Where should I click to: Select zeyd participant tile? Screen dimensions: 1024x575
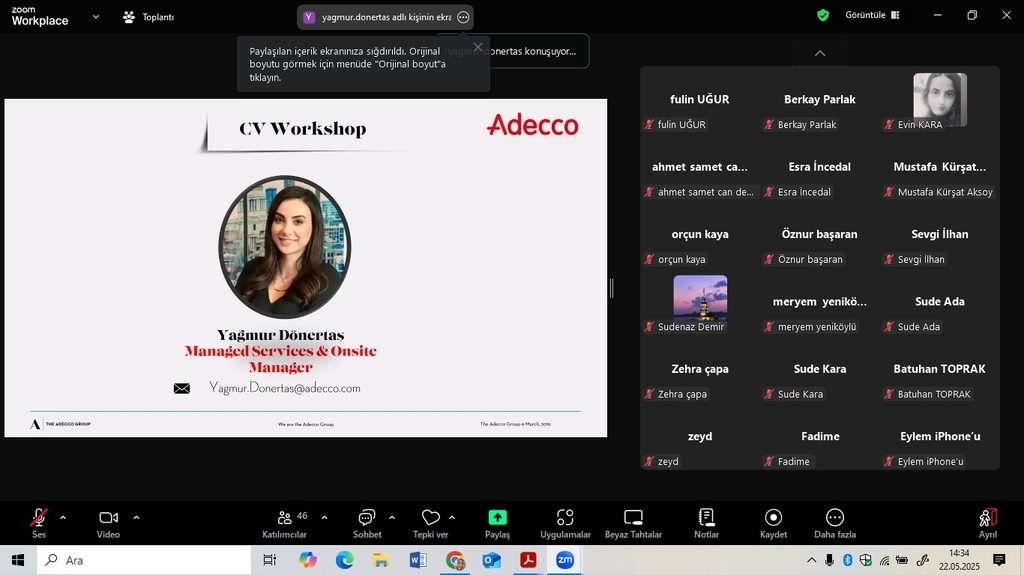(699, 436)
